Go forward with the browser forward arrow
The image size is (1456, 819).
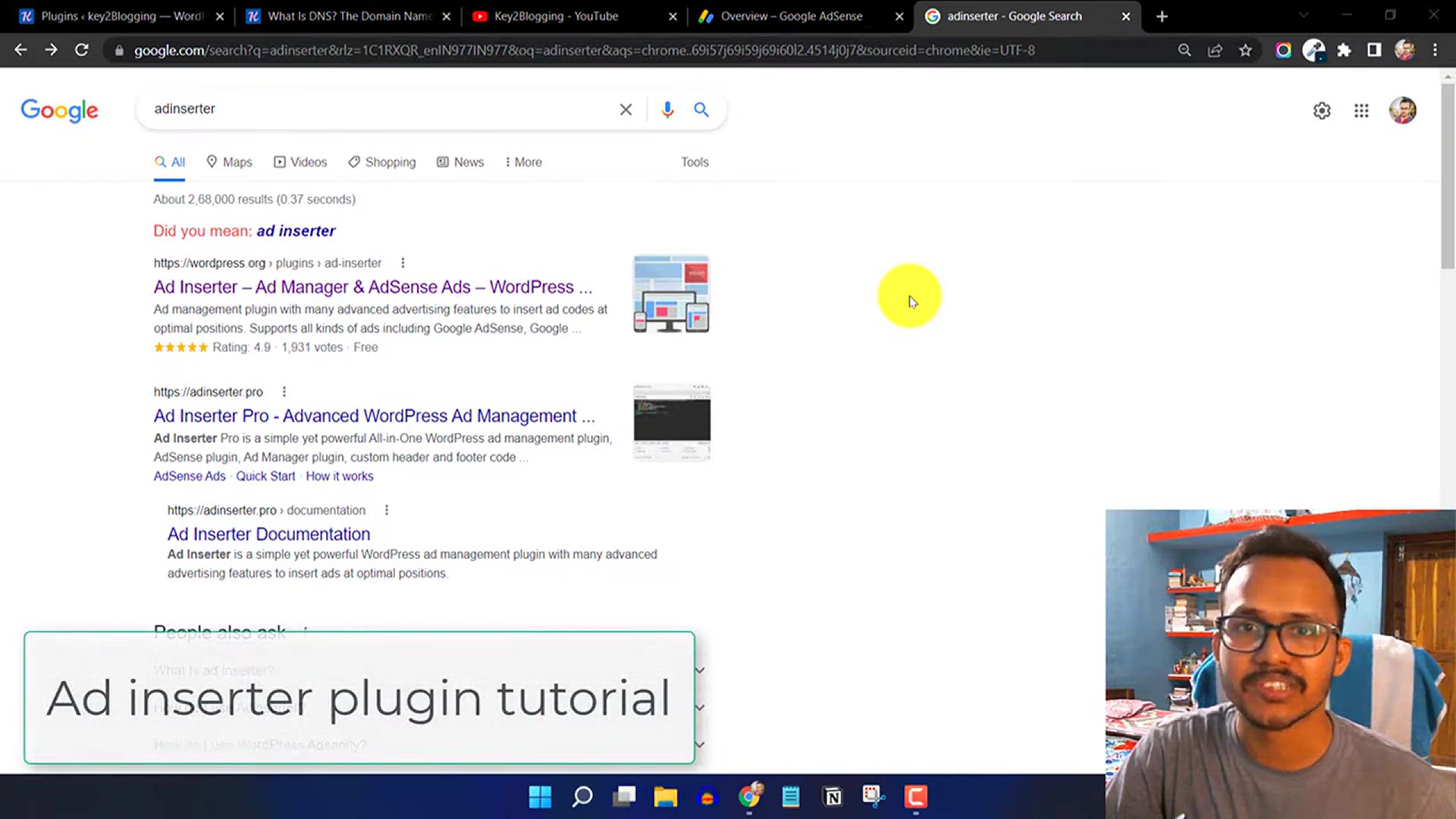tap(51, 50)
